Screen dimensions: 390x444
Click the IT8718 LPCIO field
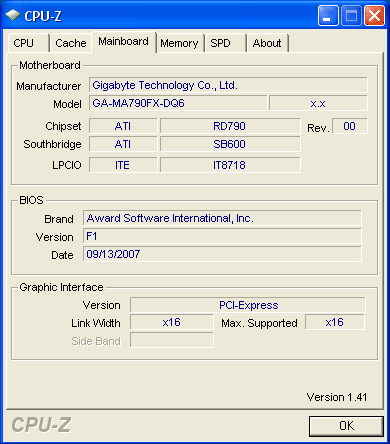tap(230, 165)
